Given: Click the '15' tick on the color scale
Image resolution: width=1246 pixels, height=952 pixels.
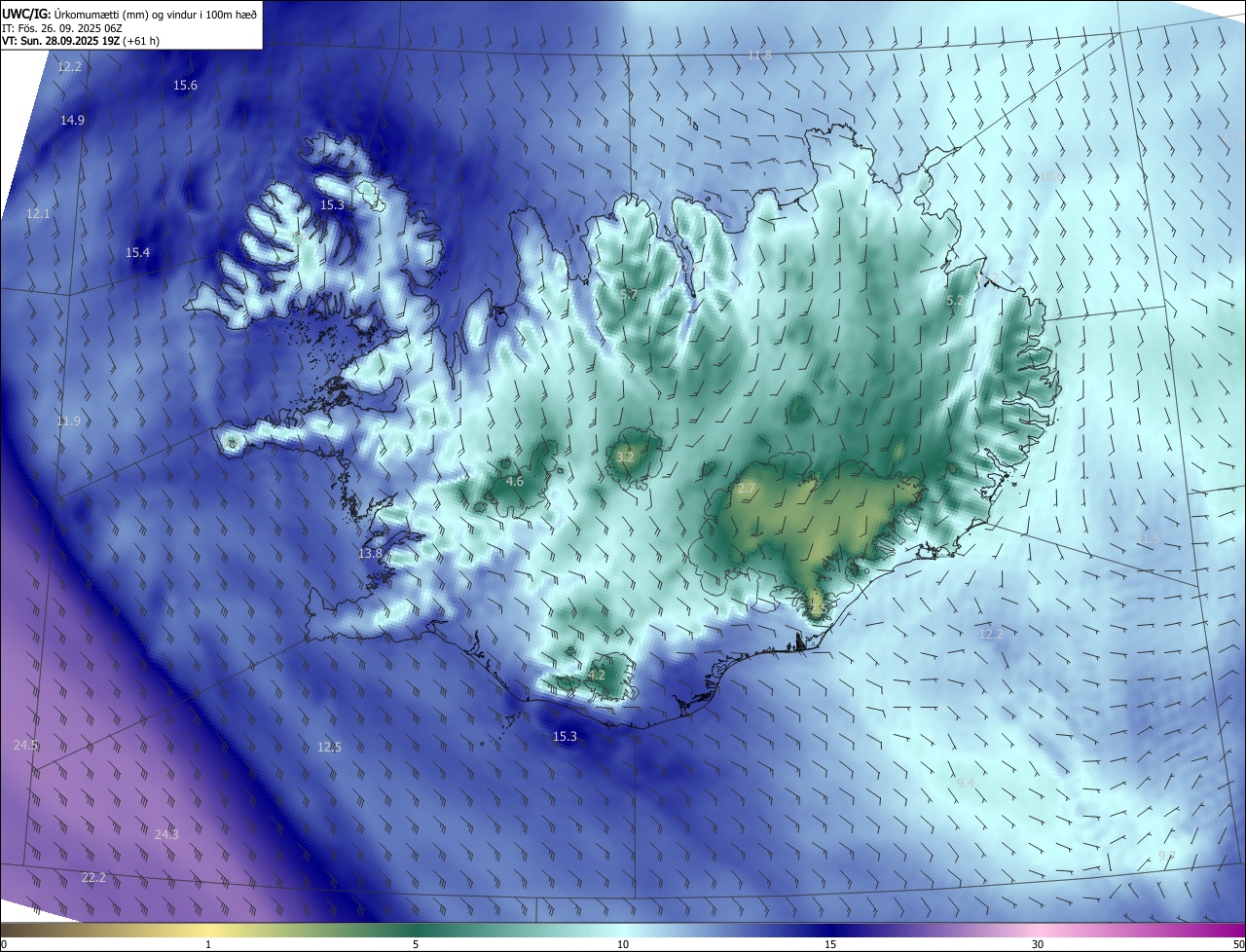Looking at the screenshot, I should (830, 945).
